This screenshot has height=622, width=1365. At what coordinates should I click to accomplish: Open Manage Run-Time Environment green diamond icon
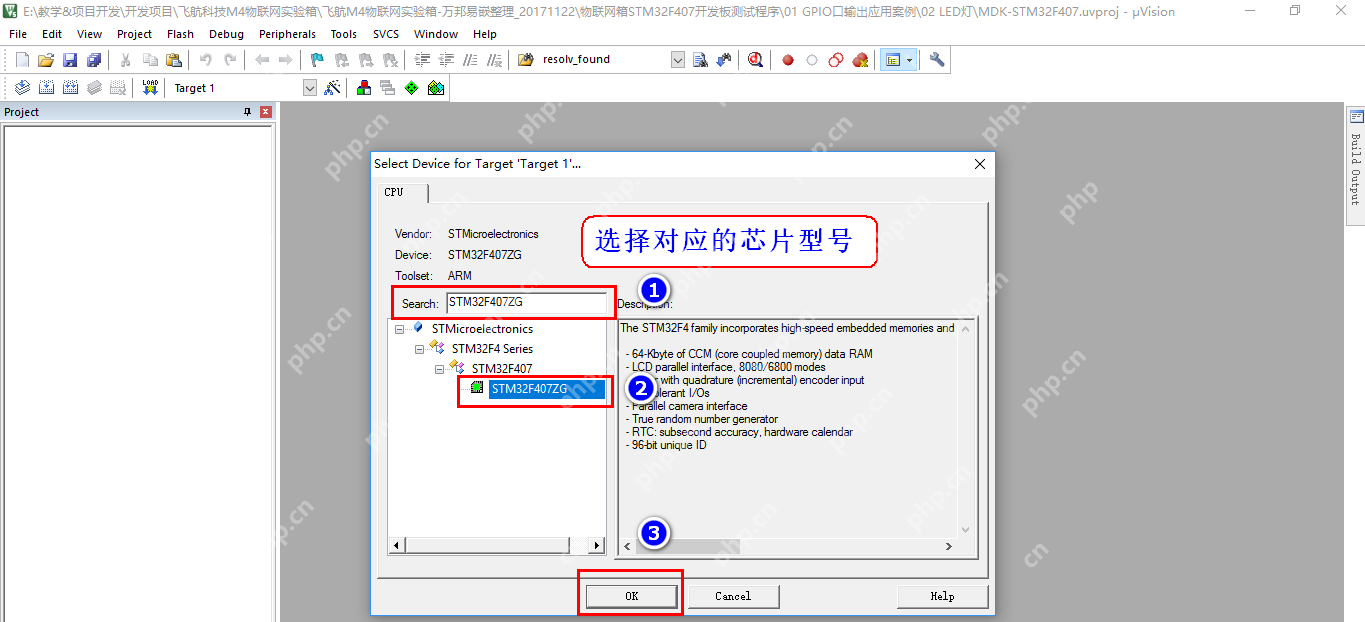point(411,88)
